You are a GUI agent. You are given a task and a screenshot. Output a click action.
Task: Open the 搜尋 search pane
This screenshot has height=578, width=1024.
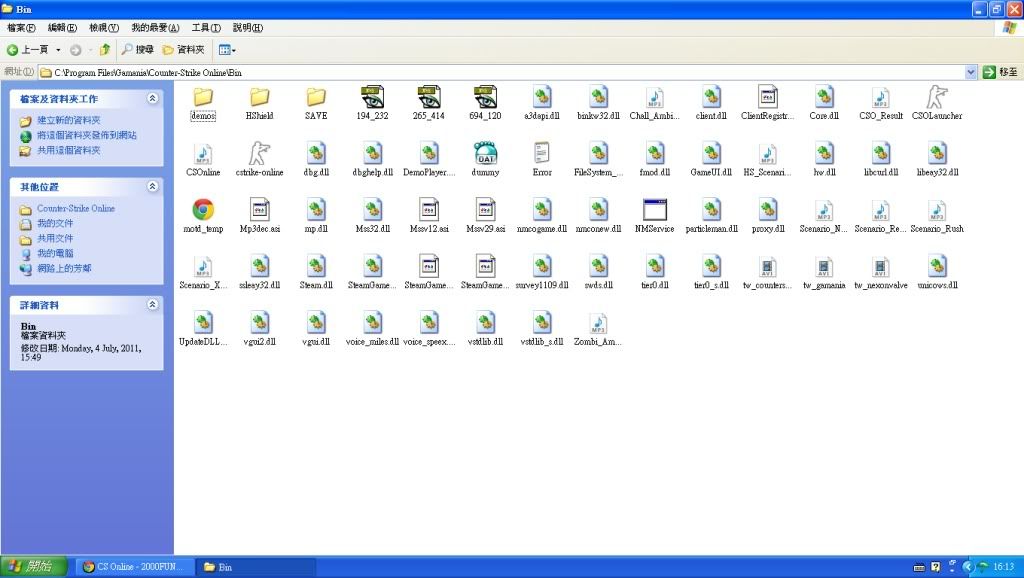point(138,50)
